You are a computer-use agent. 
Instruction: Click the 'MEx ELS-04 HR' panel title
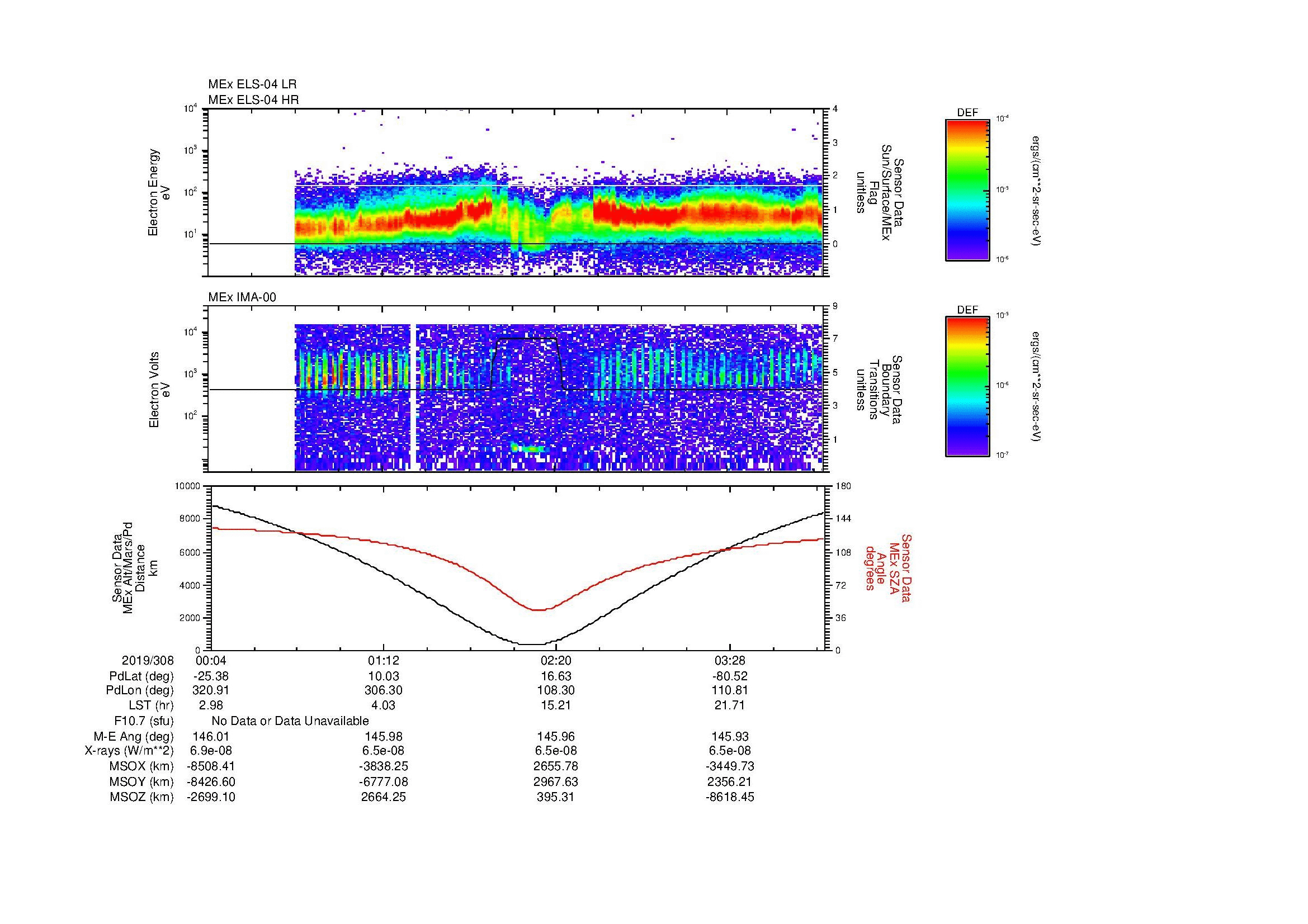tap(253, 100)
